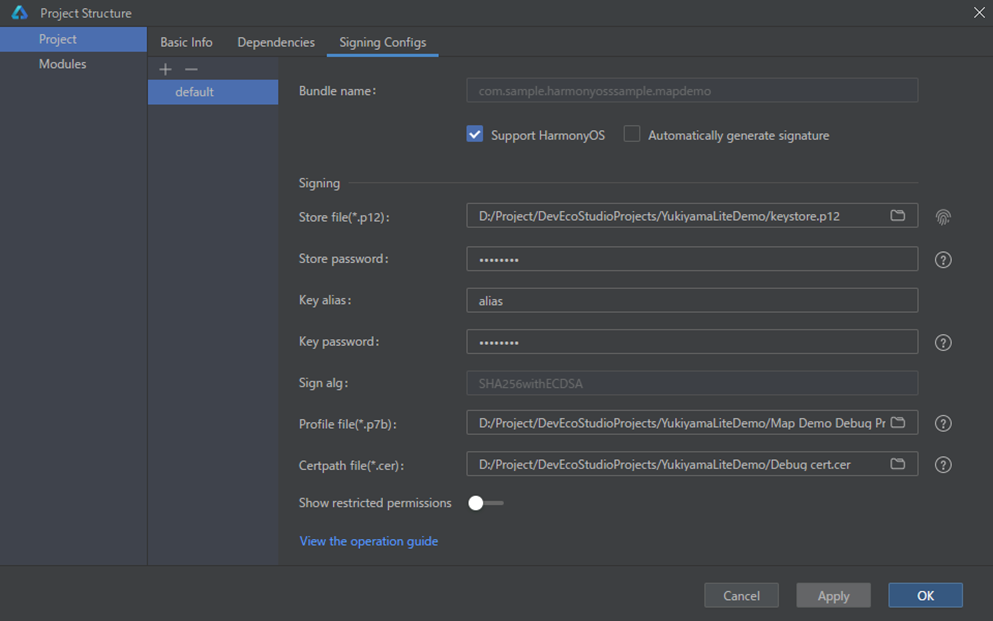The width and height of the screenshot is (993, 621).
Task: Switch to the Basic Info tab
Action: coord(186,42)
